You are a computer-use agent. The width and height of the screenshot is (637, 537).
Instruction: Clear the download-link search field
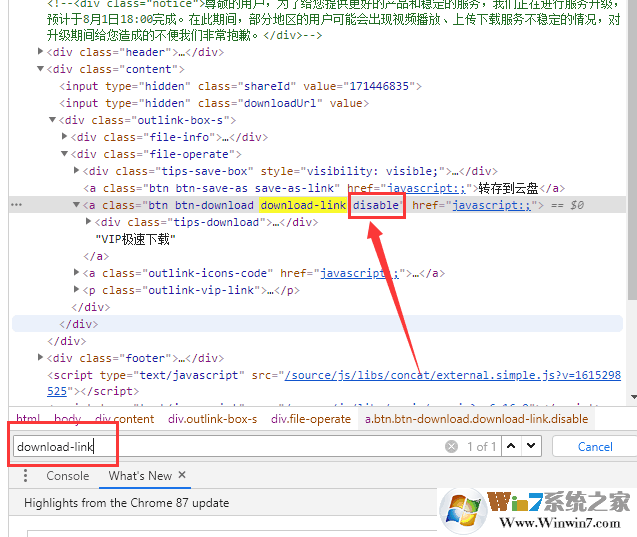(452, 446)
